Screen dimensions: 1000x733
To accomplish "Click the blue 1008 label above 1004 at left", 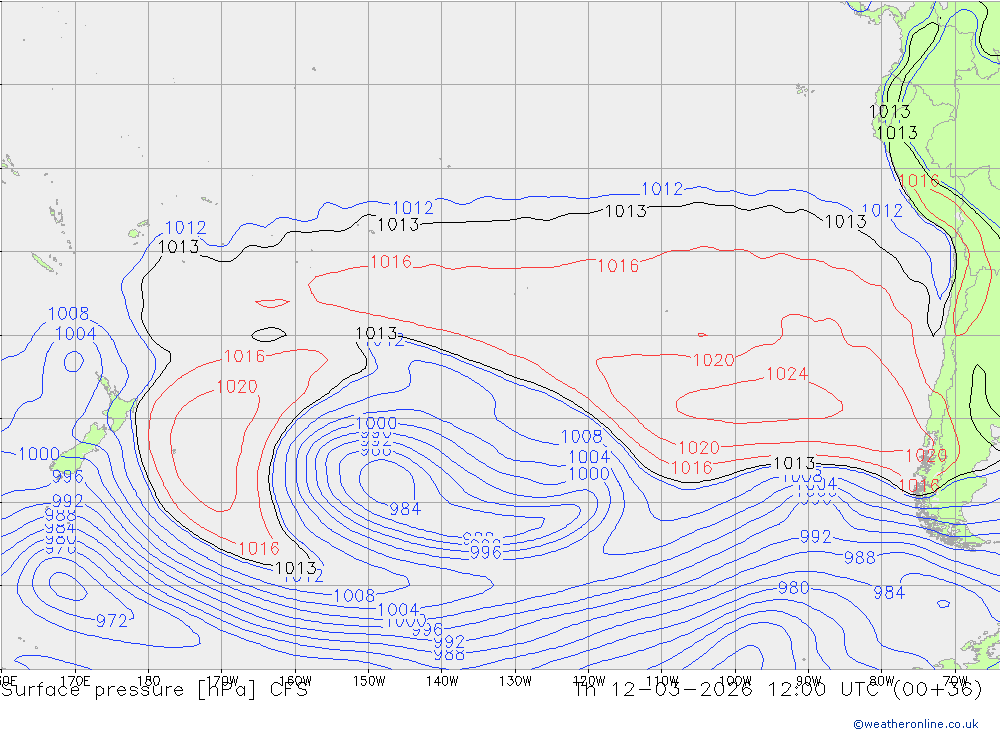I will pyautogui.click(x=68, y=315).
